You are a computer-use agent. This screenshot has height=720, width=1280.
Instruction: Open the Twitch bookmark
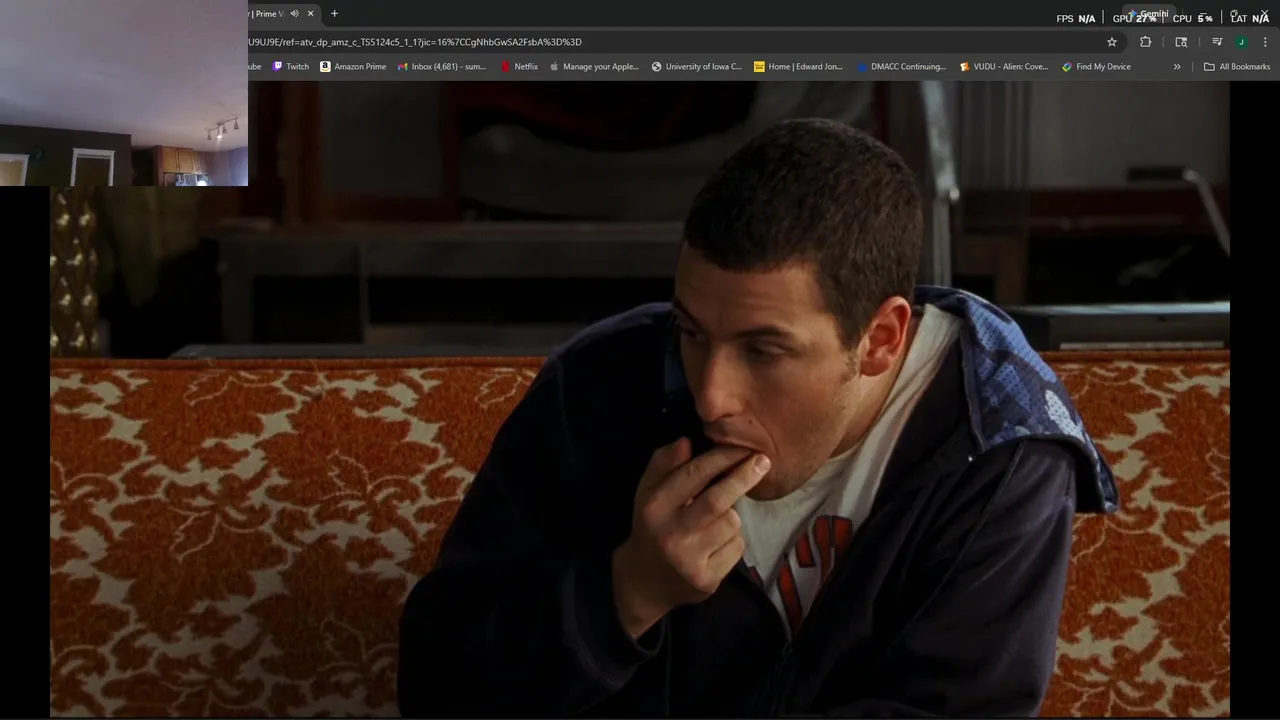[291, 67]
